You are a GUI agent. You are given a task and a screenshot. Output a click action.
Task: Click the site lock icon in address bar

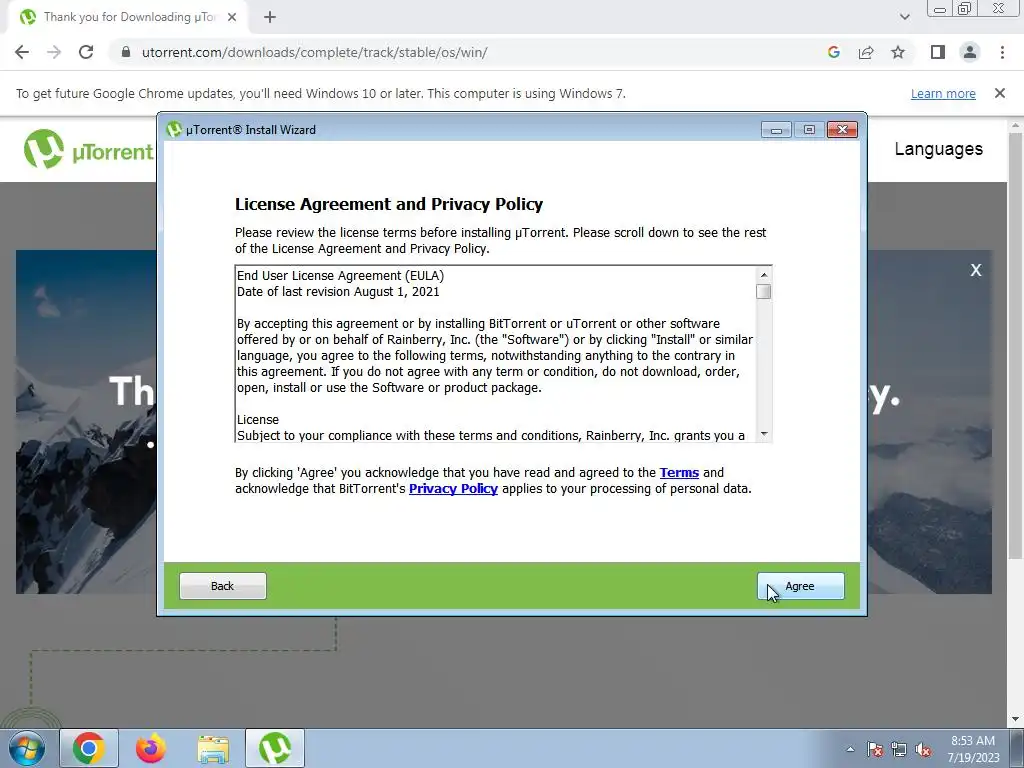click(x=126, y=52)
